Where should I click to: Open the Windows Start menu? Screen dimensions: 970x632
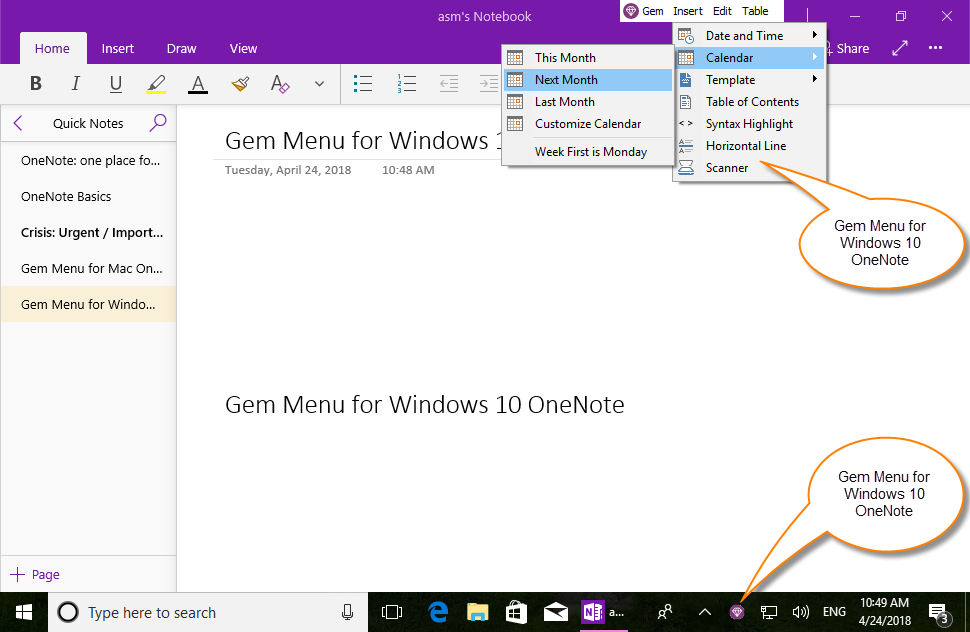coord(24,612)
